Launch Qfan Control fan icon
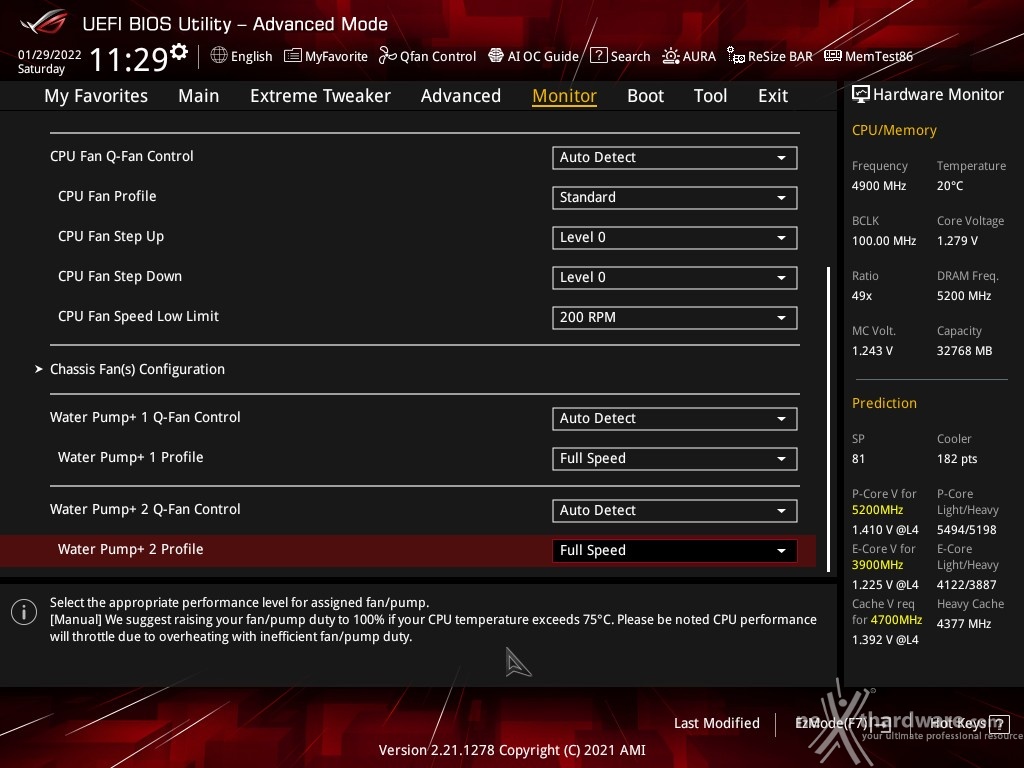Viewport: 1024px width, 768px height. tap(387, 56)
